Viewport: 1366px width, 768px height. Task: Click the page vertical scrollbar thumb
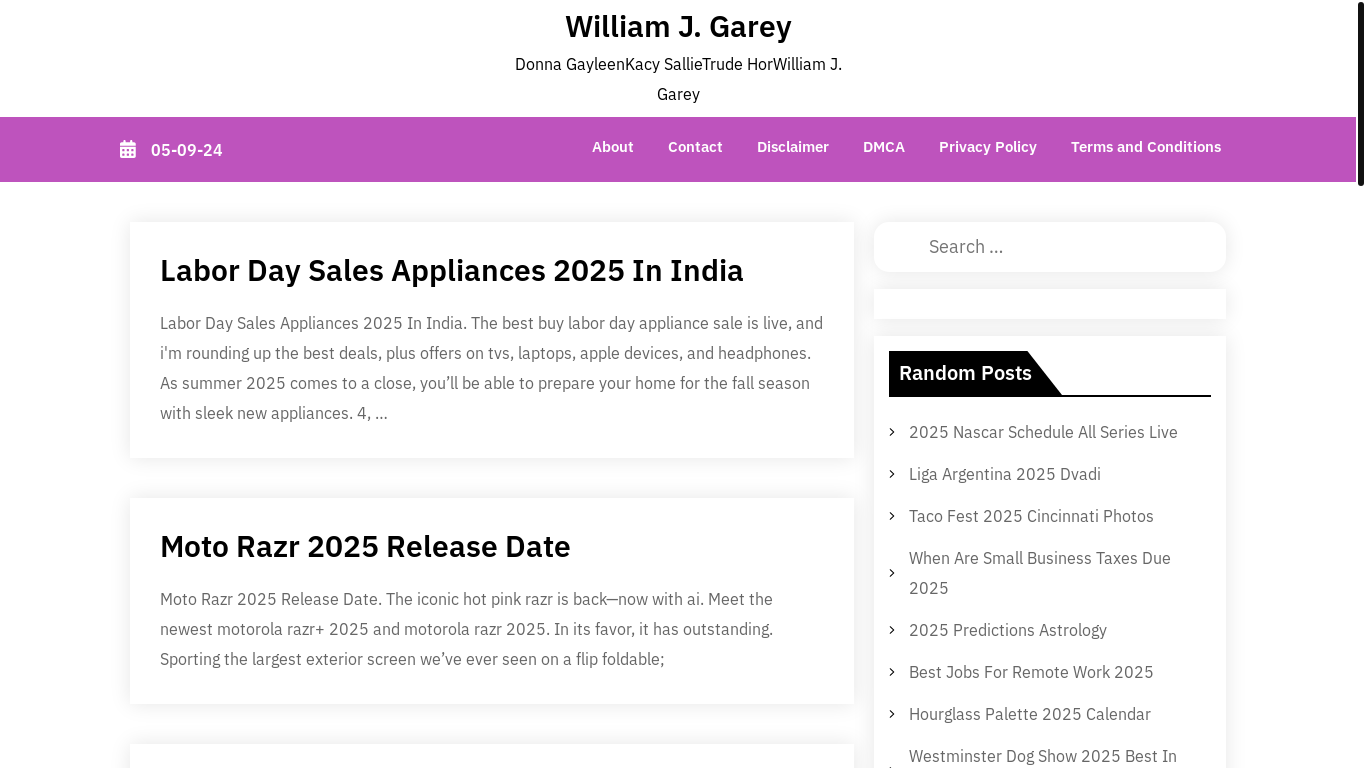(1360, 94)
